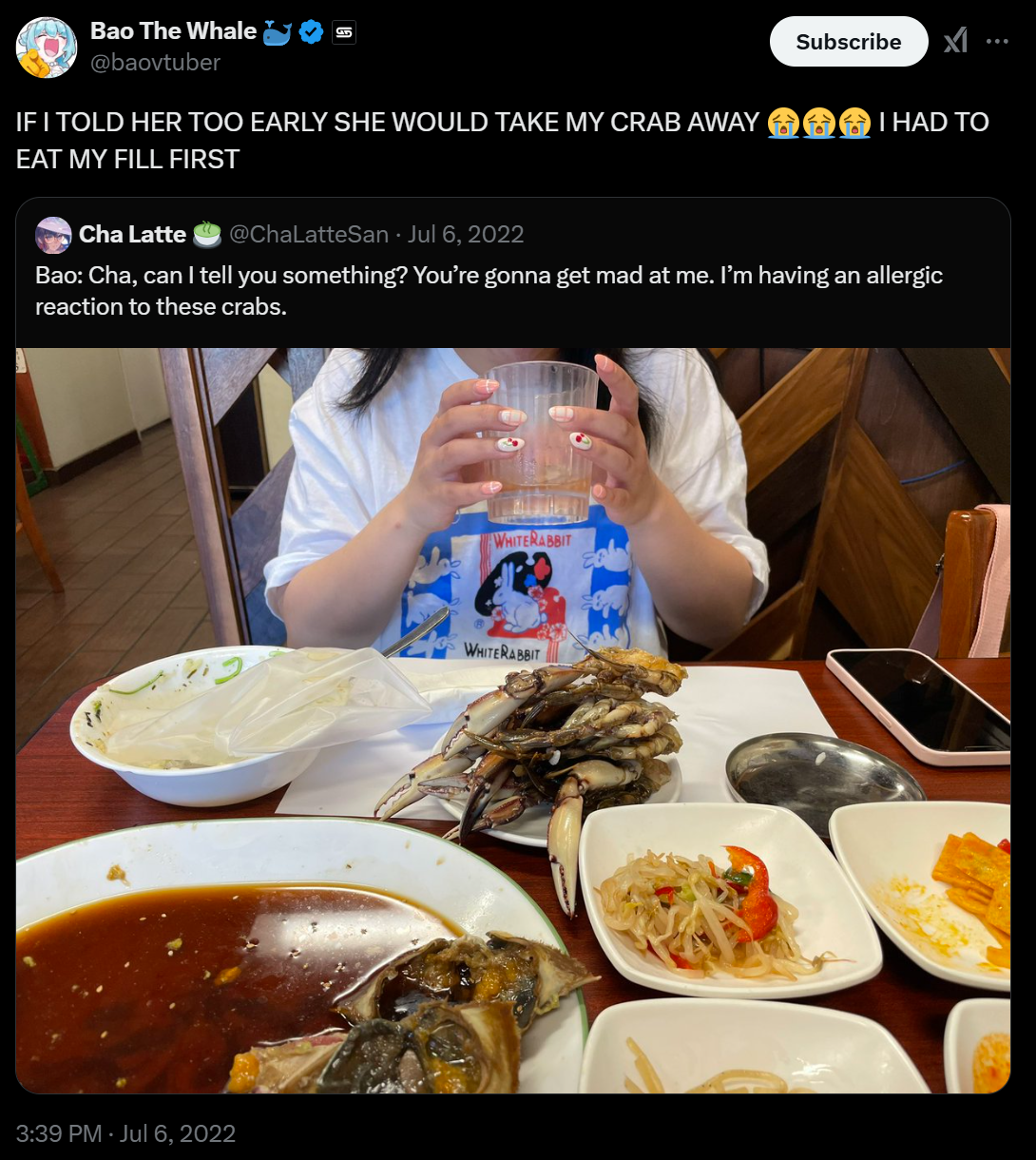This screenshot has height=1160, width=1036.
Task: Click the affiliate badge beside the verified checkmark
Action: 343,32
